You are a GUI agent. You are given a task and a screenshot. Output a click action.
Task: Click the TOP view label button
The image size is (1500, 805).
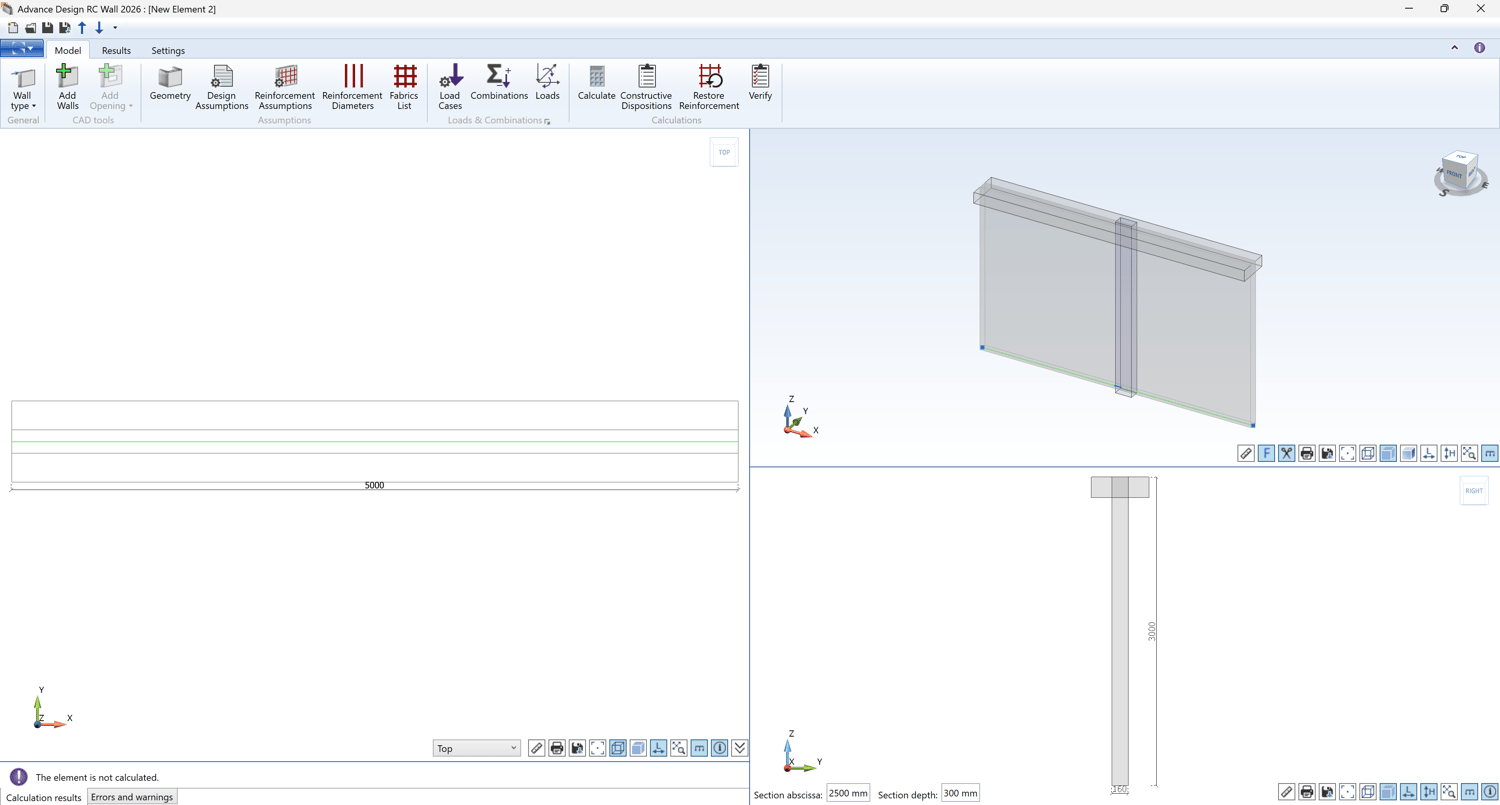[724, 152]
